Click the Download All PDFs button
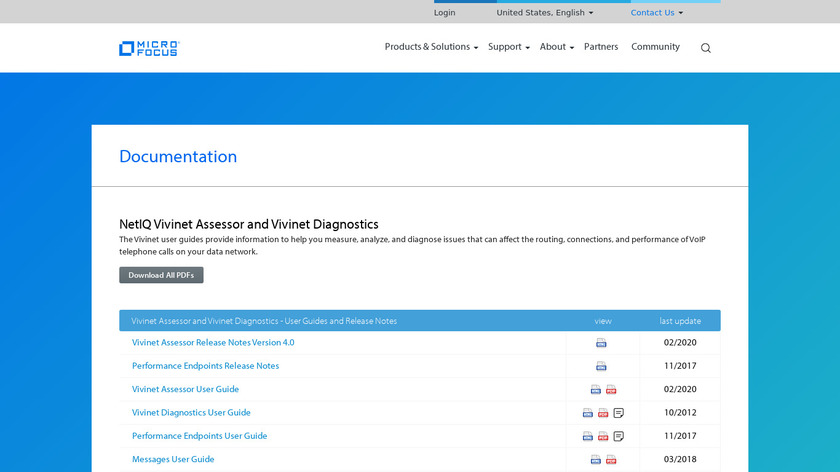Viewport: 840px width, 472px height. pos(161,275)
